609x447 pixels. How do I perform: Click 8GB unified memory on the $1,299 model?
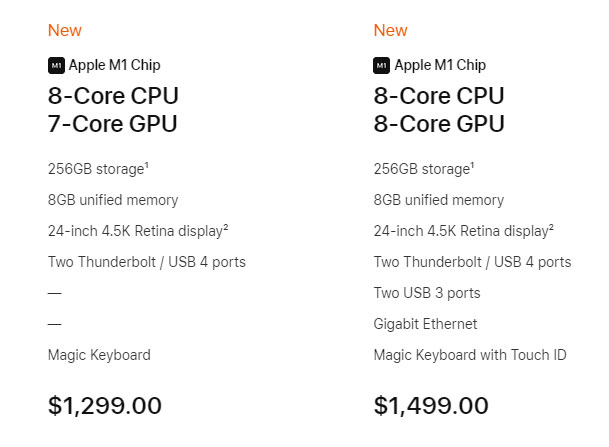pos(113,200)
